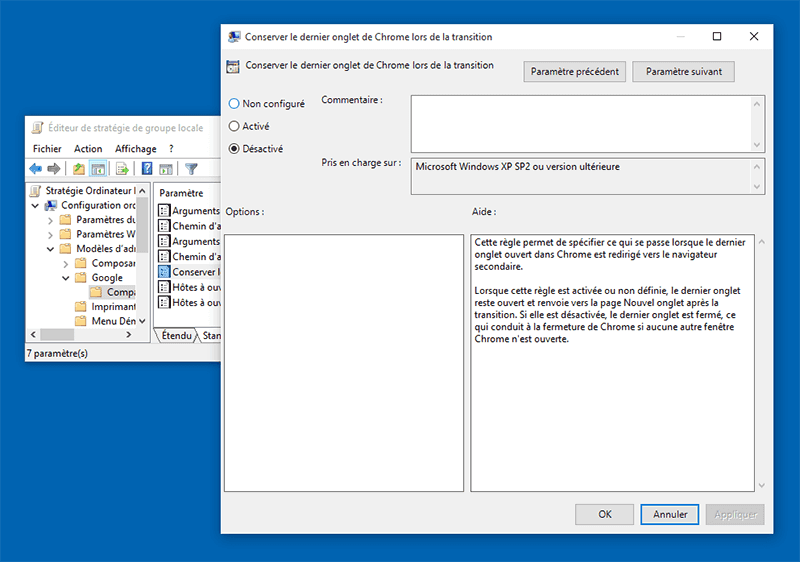The image size is (800, 562).
Task: Click the Imprimant folder icon
Action: coord(81,306)
